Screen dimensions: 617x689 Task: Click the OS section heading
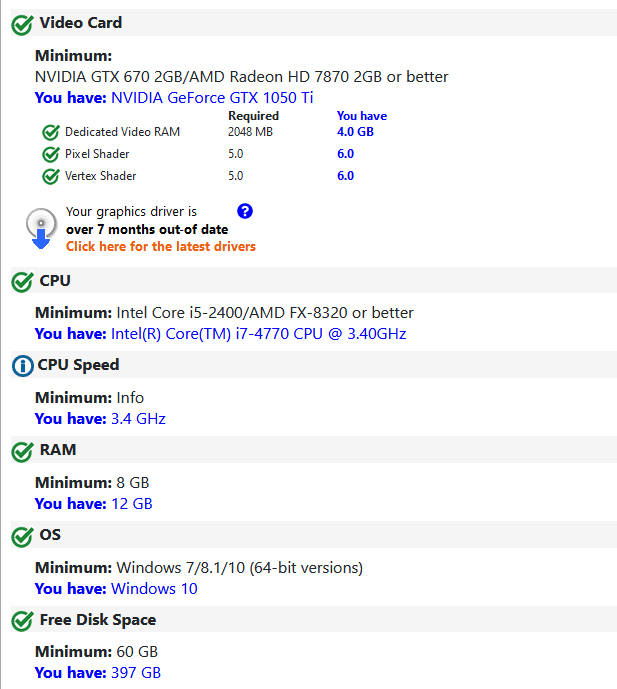pos(50,535)
